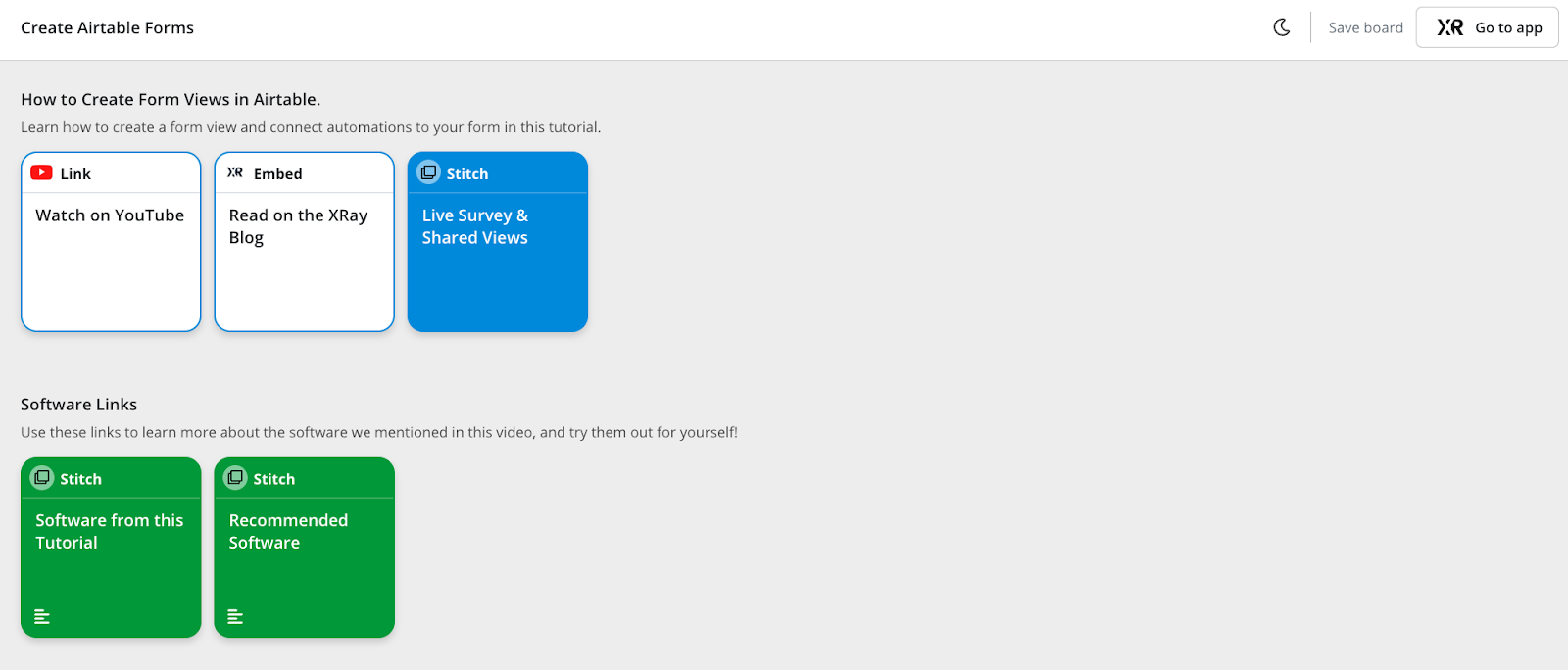Open the Live Survey & Shared Views stitch
The image size is (1568, 670).
pyautogui.click(x=498, y=241)
